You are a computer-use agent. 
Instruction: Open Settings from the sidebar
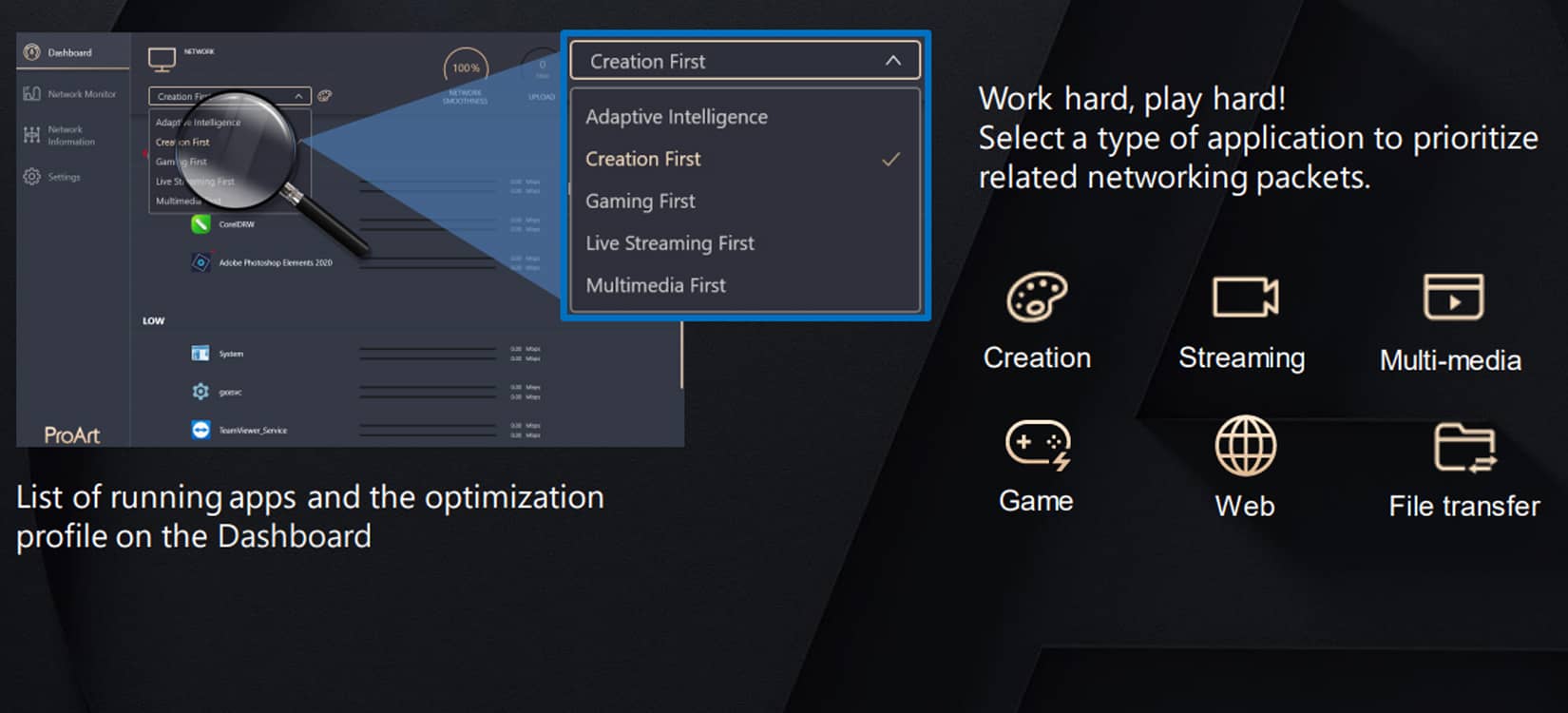64,177
